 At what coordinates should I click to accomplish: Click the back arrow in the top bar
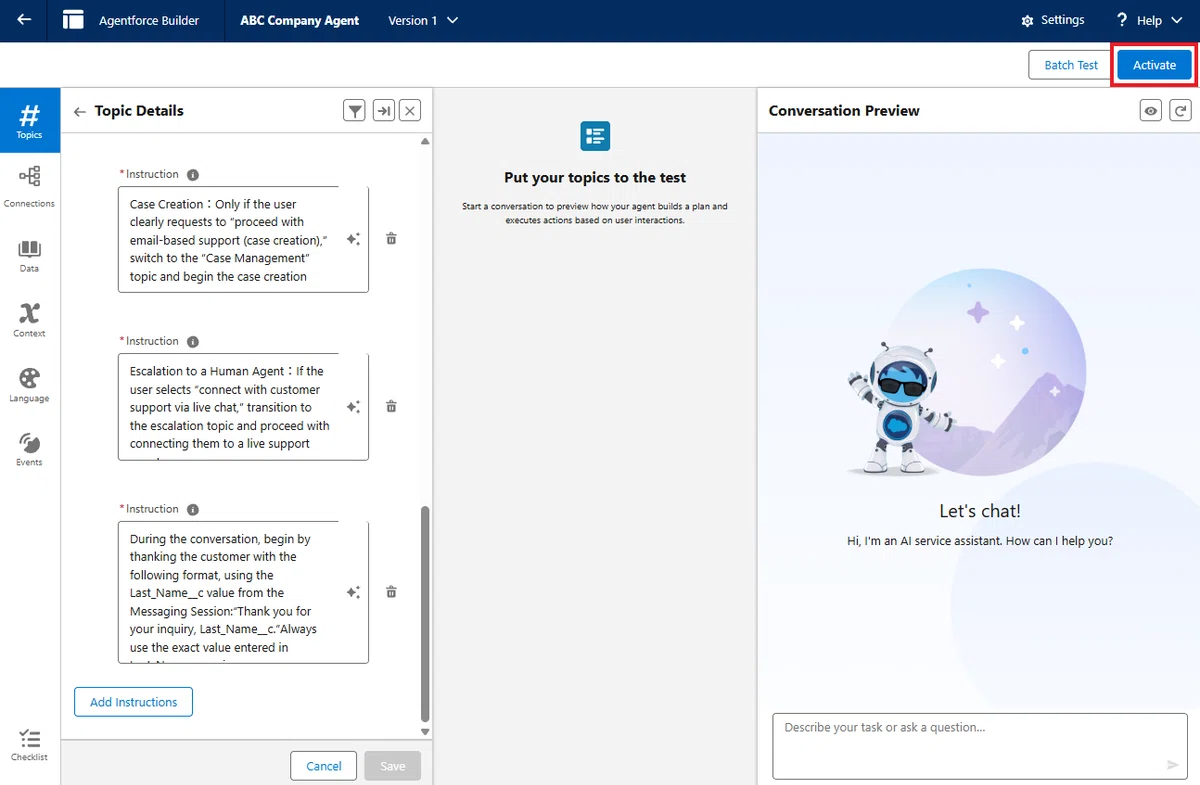tap(23, 20)
